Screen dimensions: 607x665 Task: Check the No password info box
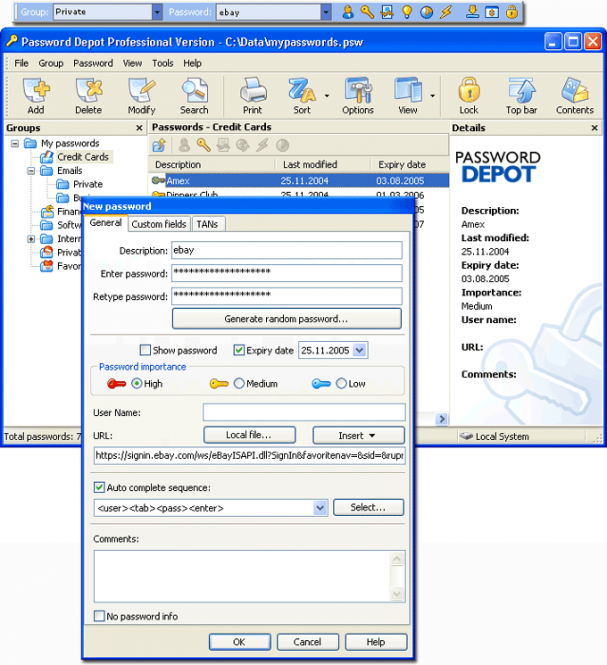pos(99,616)
